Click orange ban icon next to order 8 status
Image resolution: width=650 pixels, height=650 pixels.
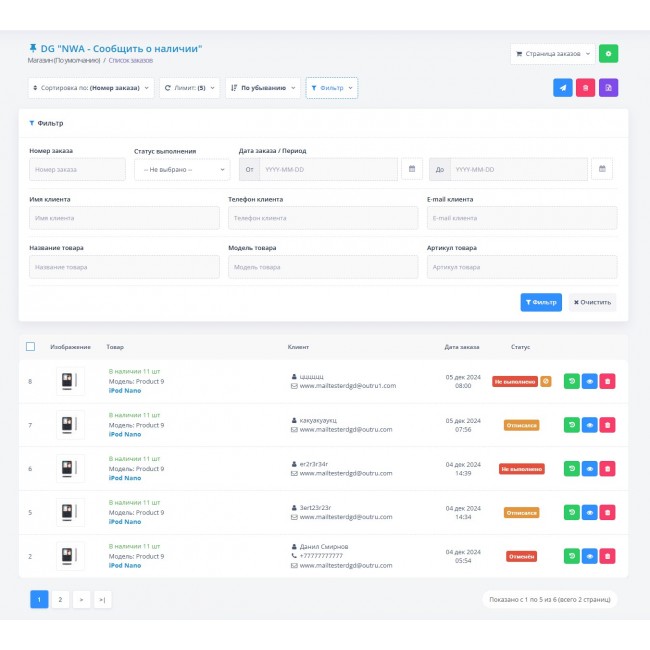click(x=545, y=381)
